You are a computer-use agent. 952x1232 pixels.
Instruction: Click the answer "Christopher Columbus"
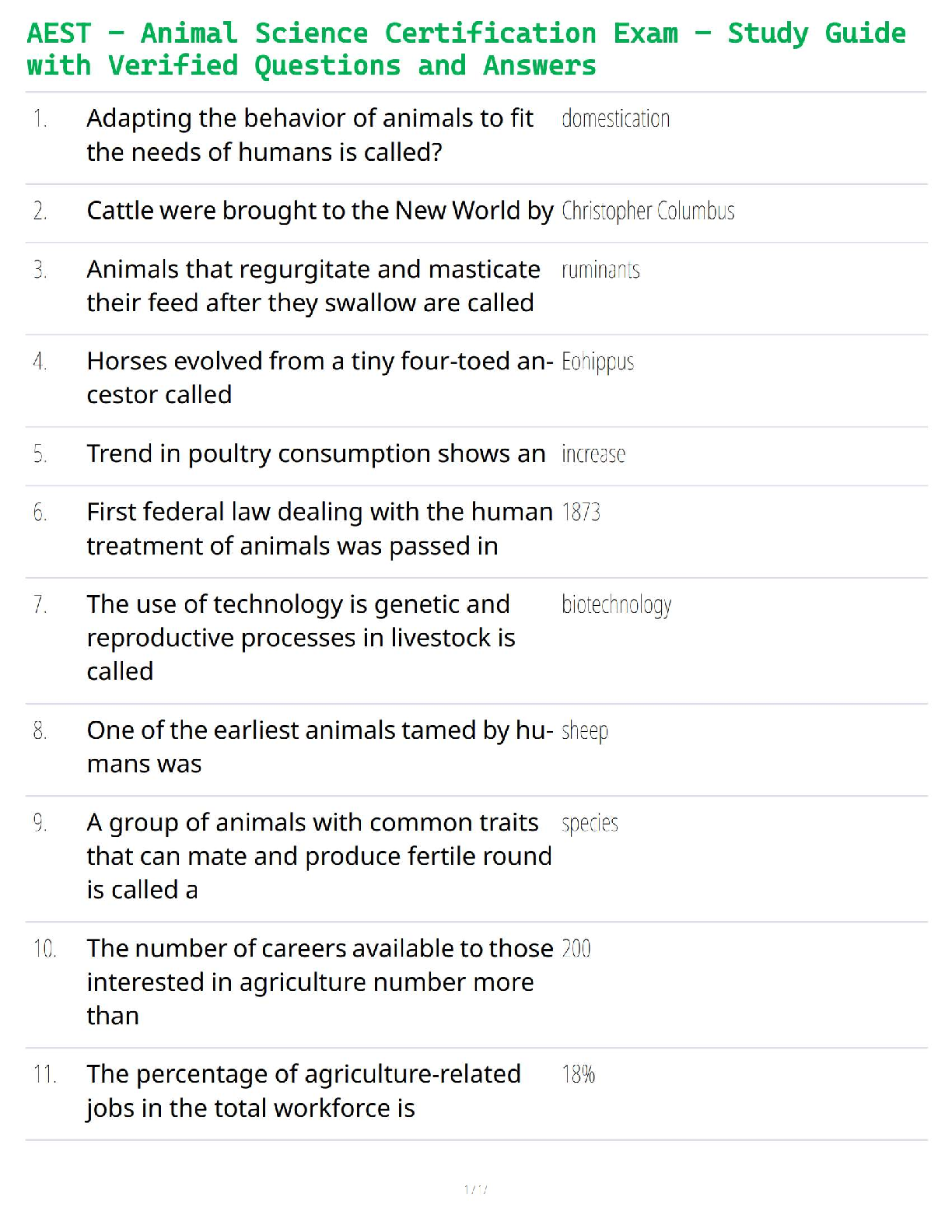click(648, 211)
